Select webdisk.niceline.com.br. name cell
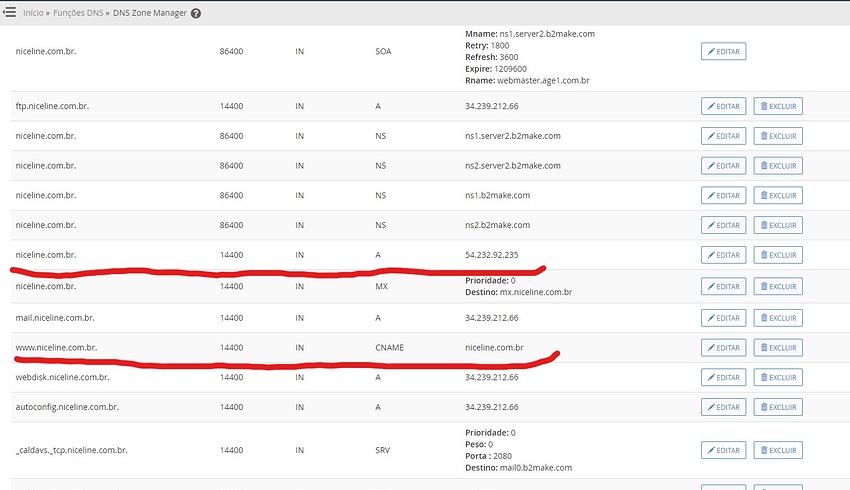The height and width of the screenshot is (490, 850). coord(62,378)
